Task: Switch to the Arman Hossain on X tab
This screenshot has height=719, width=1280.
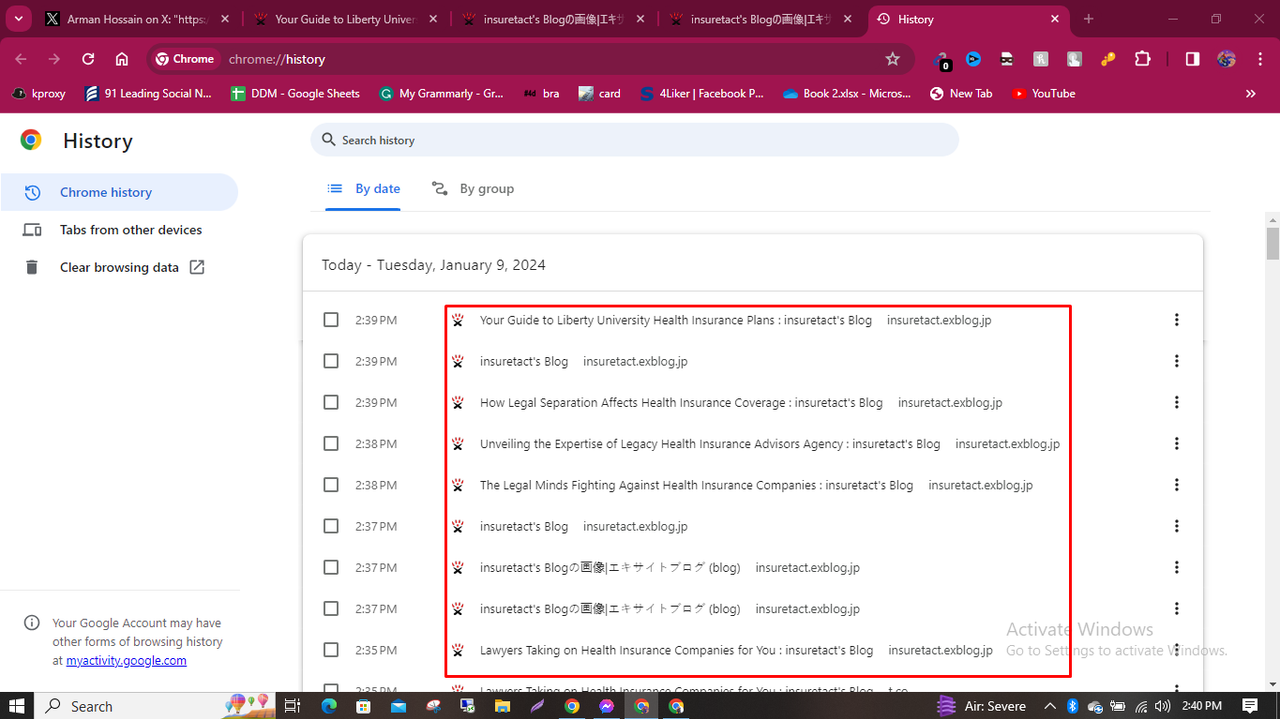Action: [x=137, y=19]
